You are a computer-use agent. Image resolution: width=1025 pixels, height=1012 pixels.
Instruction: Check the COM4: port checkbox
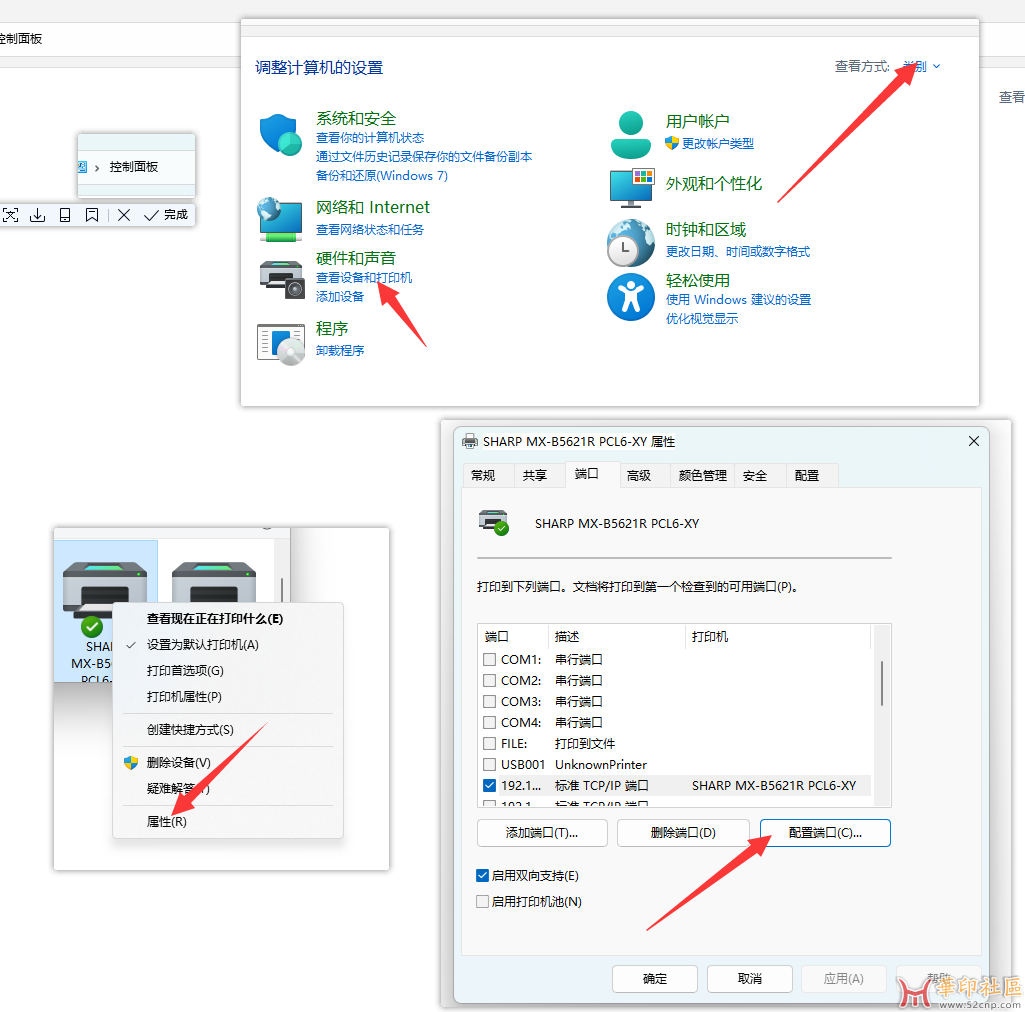pyautogui.click(x=489, y=722)
